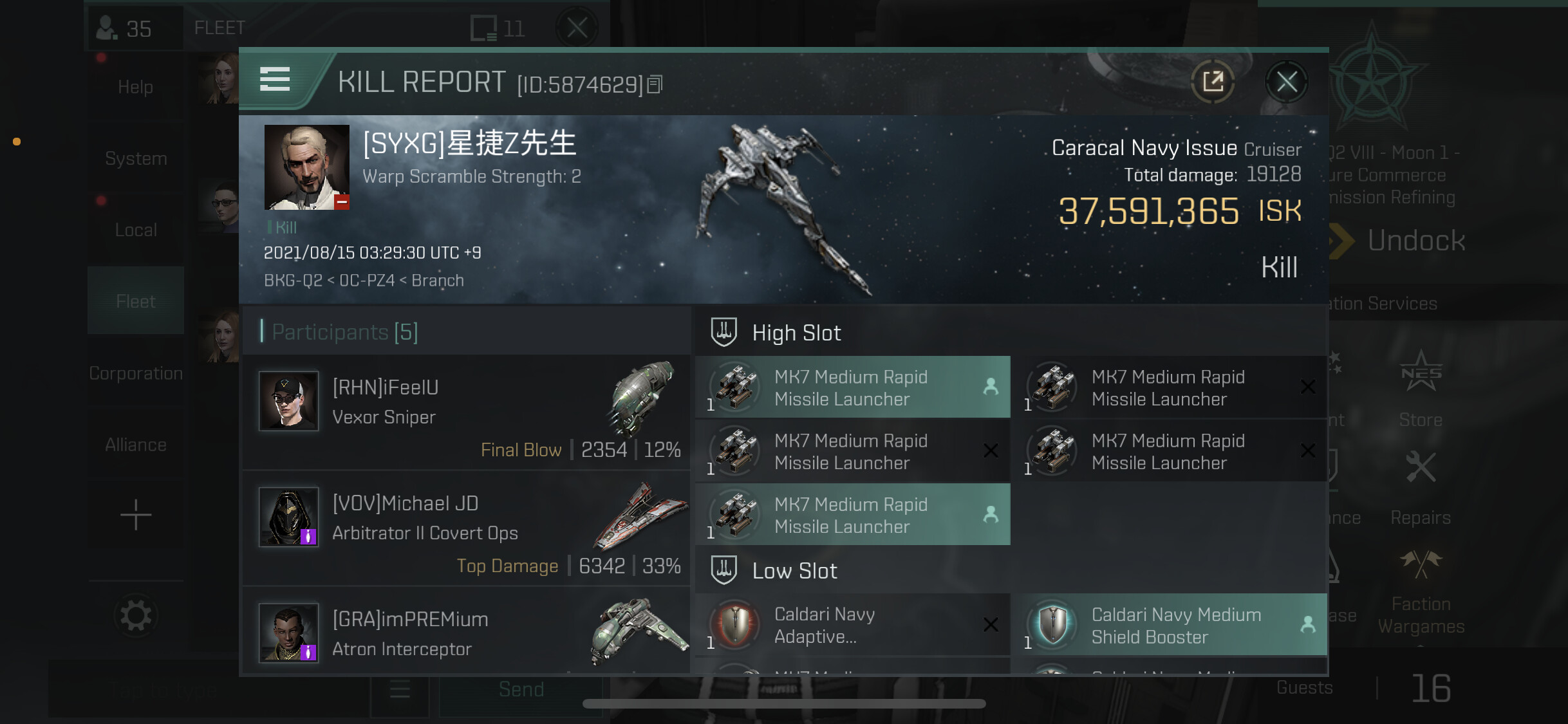Select Caldari Navy Medium Shield Booster
Image resolution: width=1568 pixels, height=724 pixels.
(1170, 625)
